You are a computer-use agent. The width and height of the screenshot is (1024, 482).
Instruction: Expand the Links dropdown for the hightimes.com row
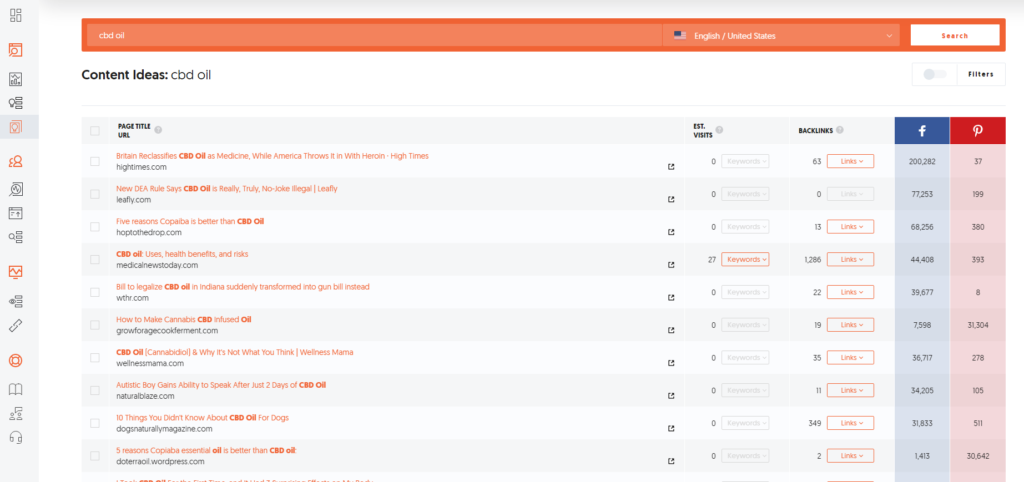[850, 161]
